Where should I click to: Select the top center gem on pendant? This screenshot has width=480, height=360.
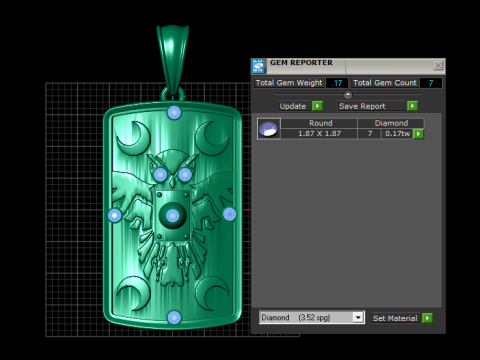174,113
